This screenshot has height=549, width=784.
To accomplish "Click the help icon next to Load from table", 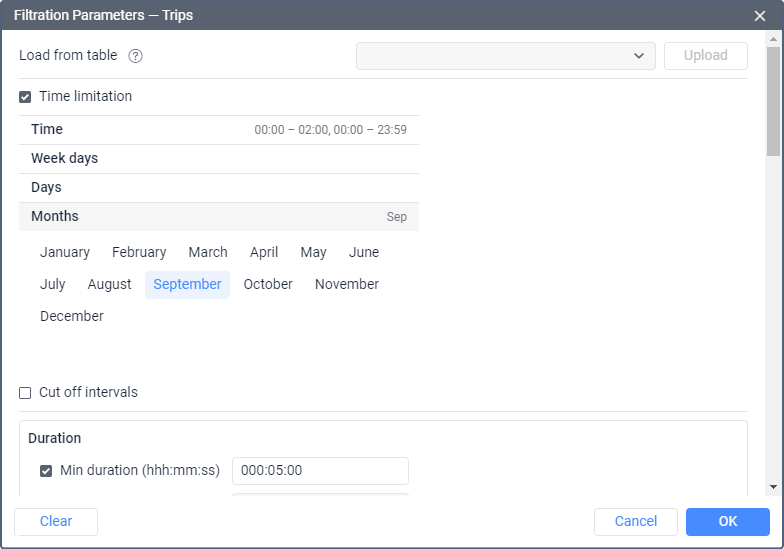I will click(x=135, y=56).
